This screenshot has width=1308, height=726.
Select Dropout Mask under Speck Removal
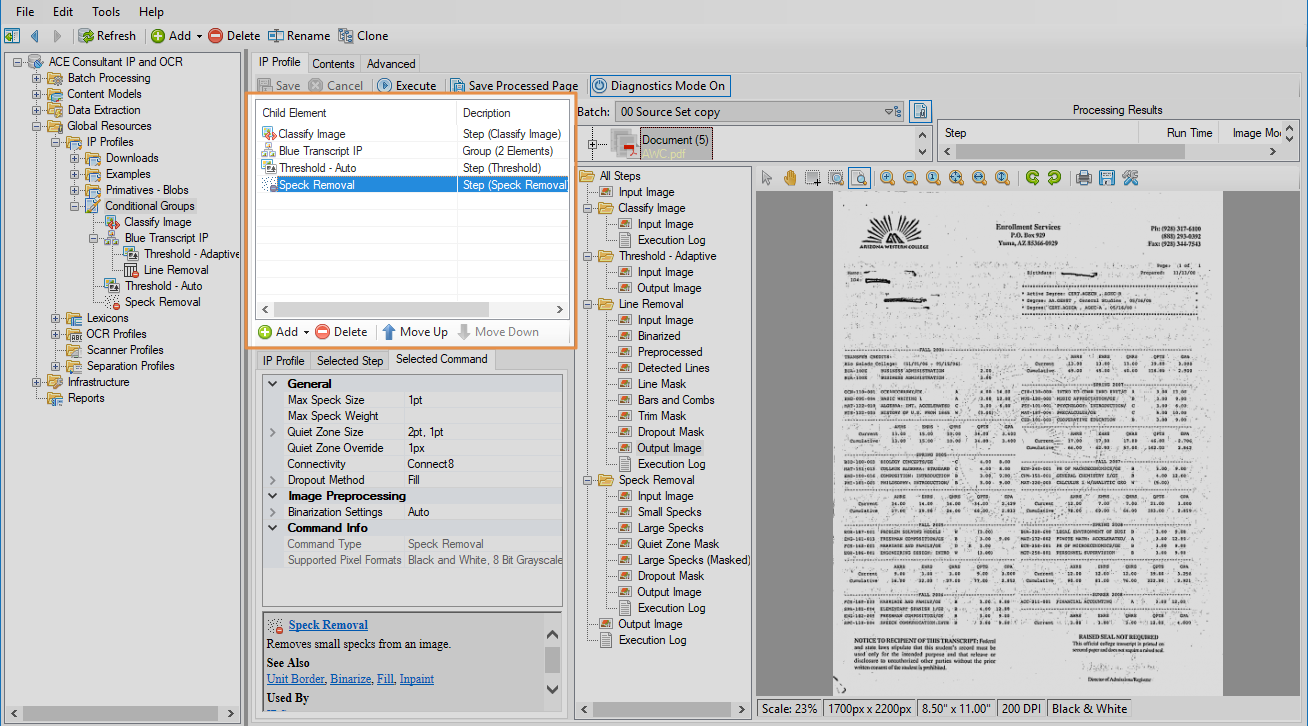670,576
